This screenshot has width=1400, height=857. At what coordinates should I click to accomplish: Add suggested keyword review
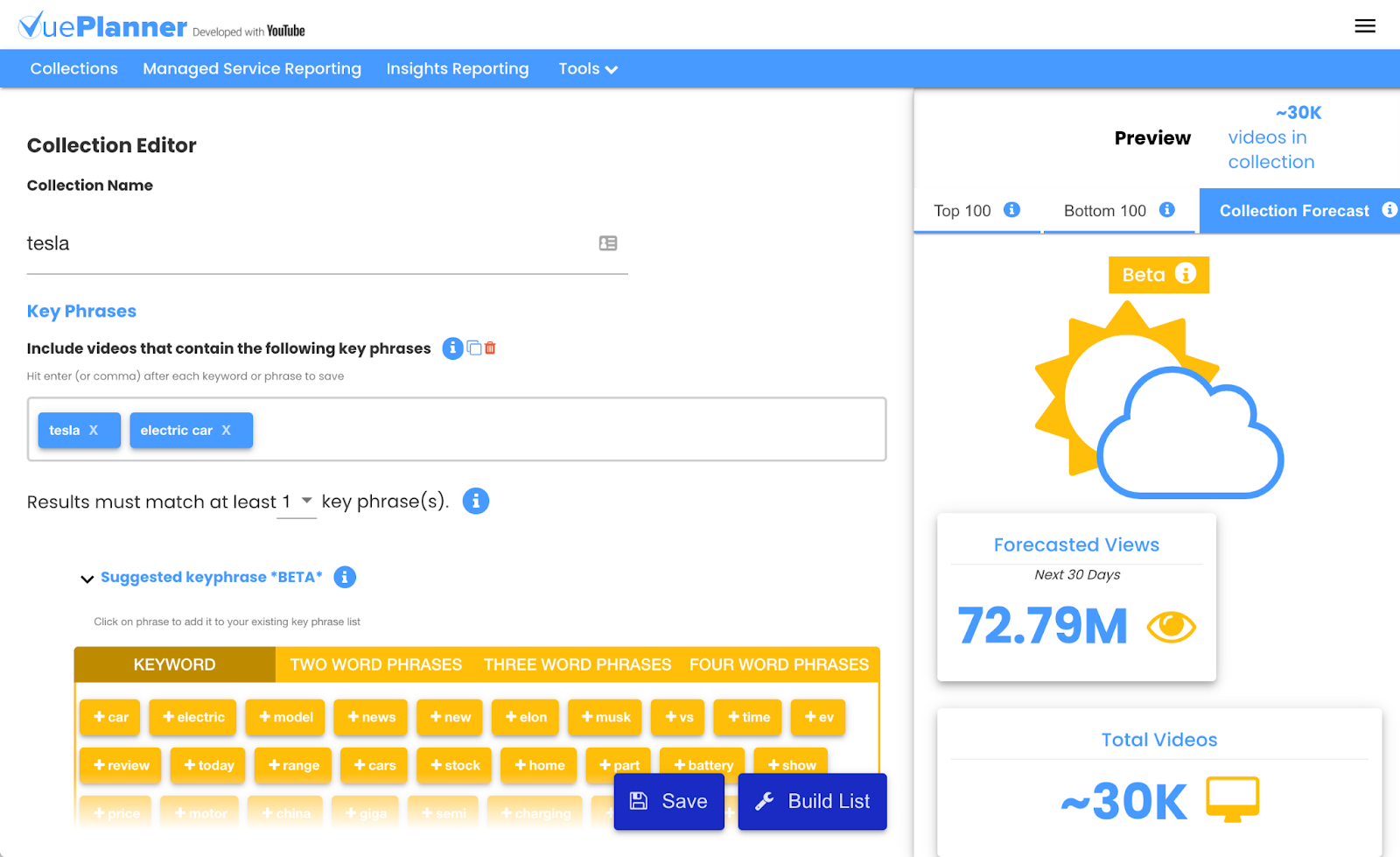point(121,765)
